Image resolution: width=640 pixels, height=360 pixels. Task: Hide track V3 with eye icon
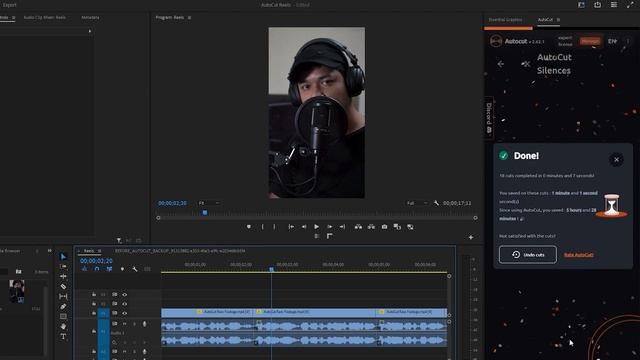click(124, 294)
